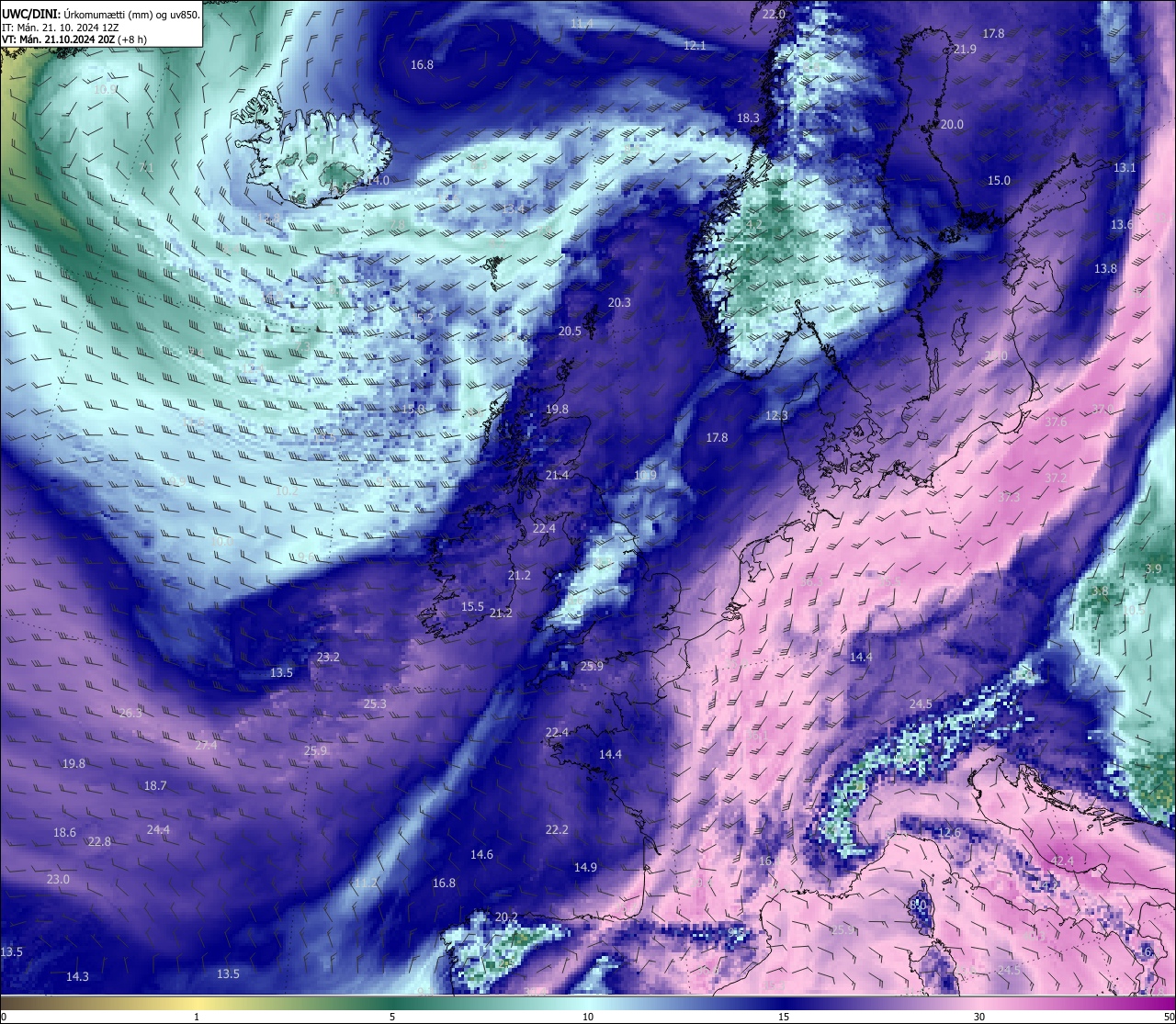
Task: Click the map value 13.1
Action: [1125, 168]
